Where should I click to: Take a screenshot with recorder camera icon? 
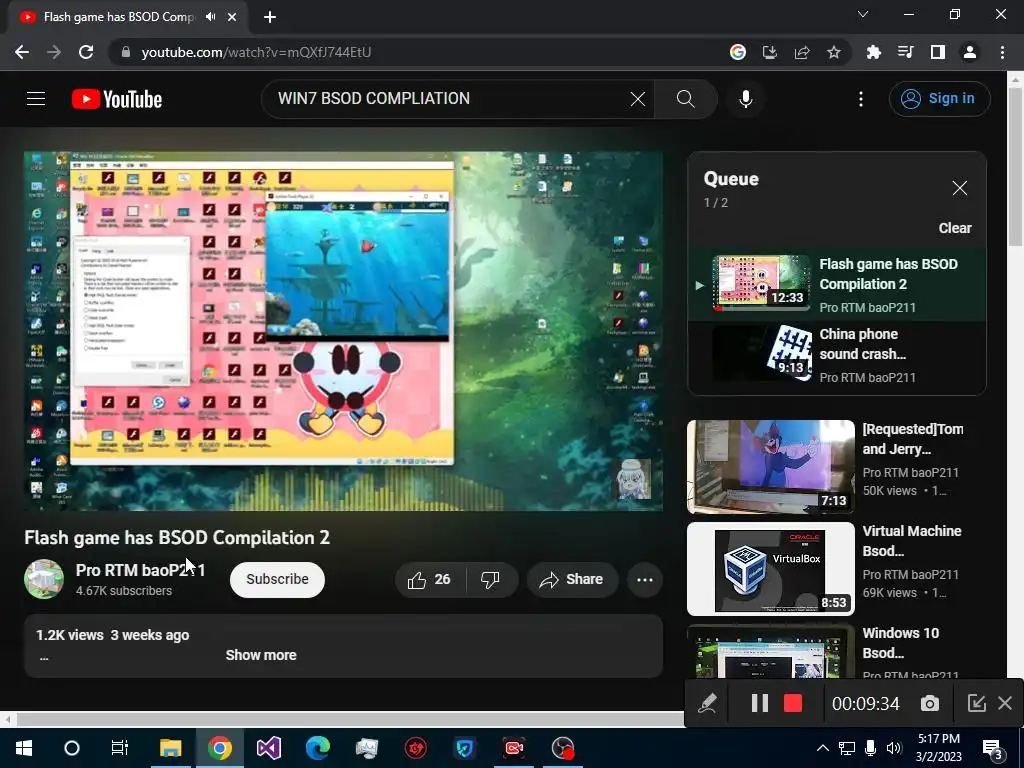pyautogui.click(x=930, y=703)
